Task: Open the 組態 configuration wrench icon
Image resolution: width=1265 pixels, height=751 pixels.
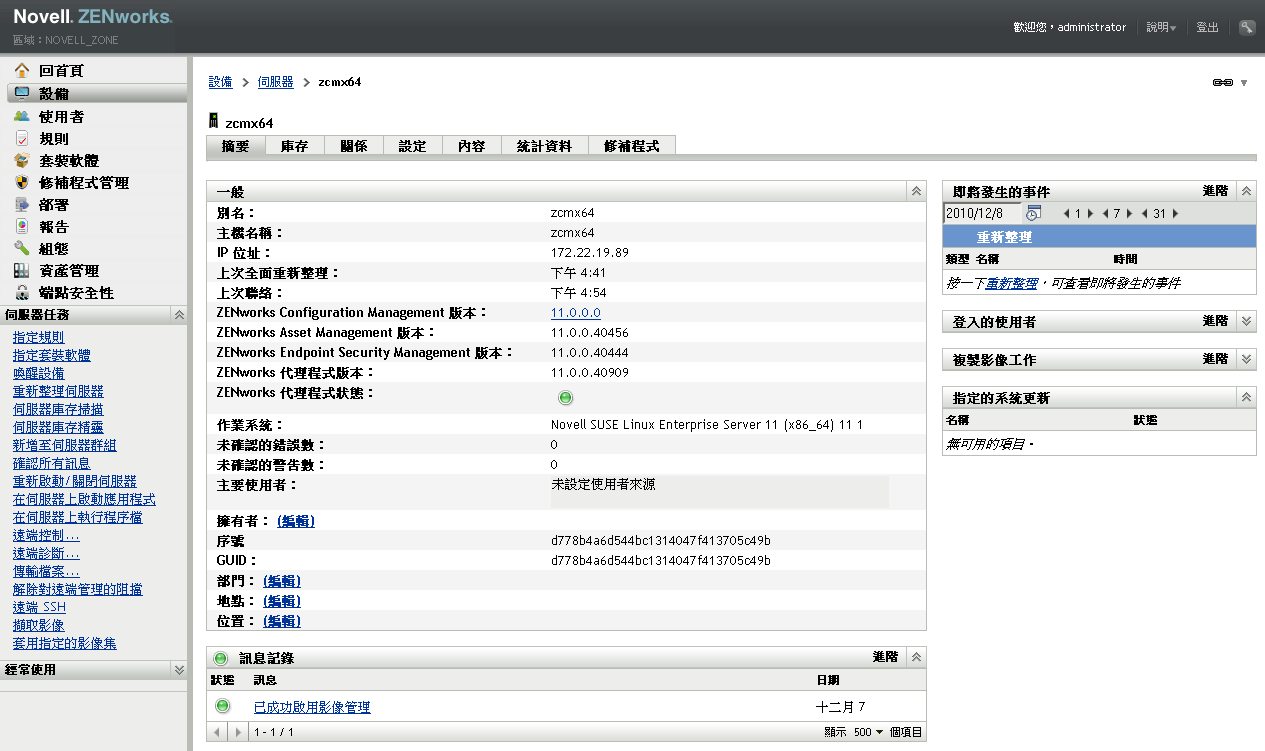Action: 21,248
